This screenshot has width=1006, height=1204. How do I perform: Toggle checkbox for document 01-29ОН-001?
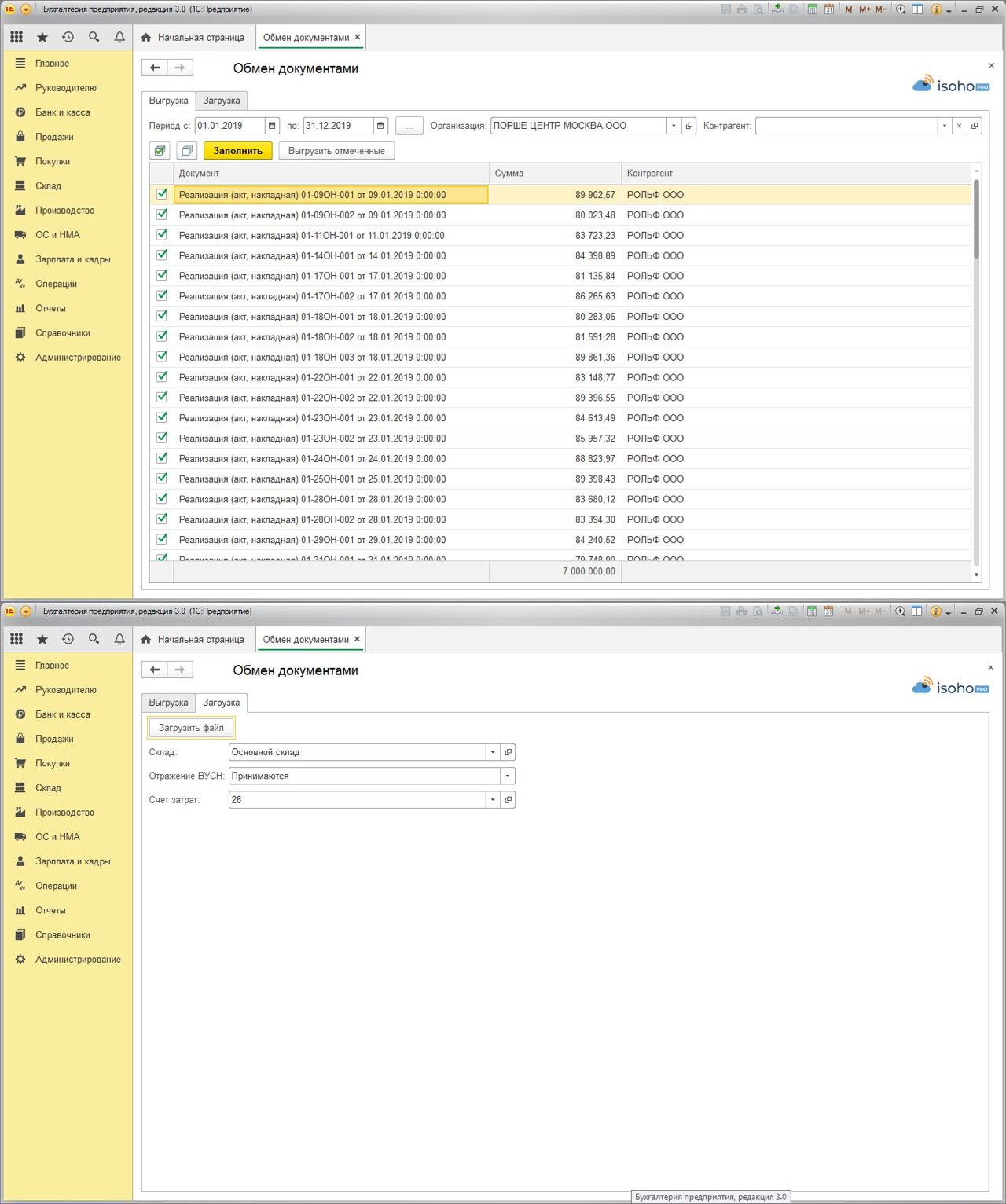(x=162, y=539)
